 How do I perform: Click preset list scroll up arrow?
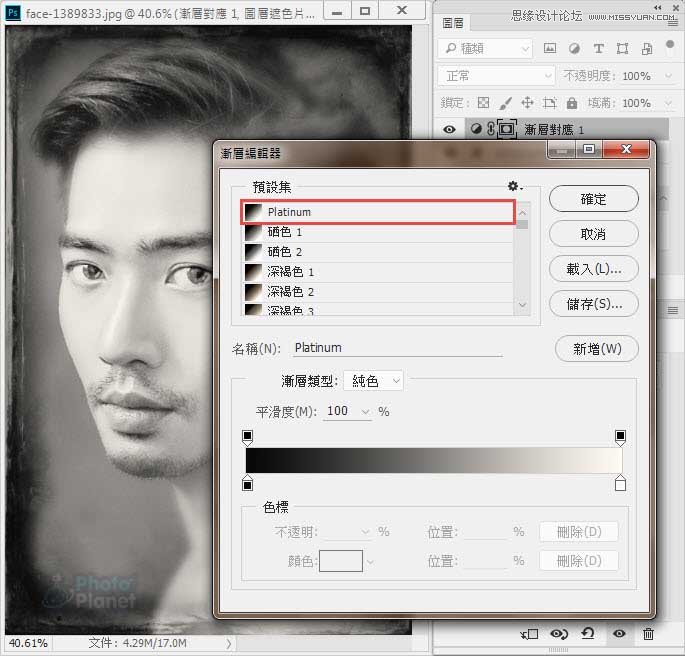(522, 213)
